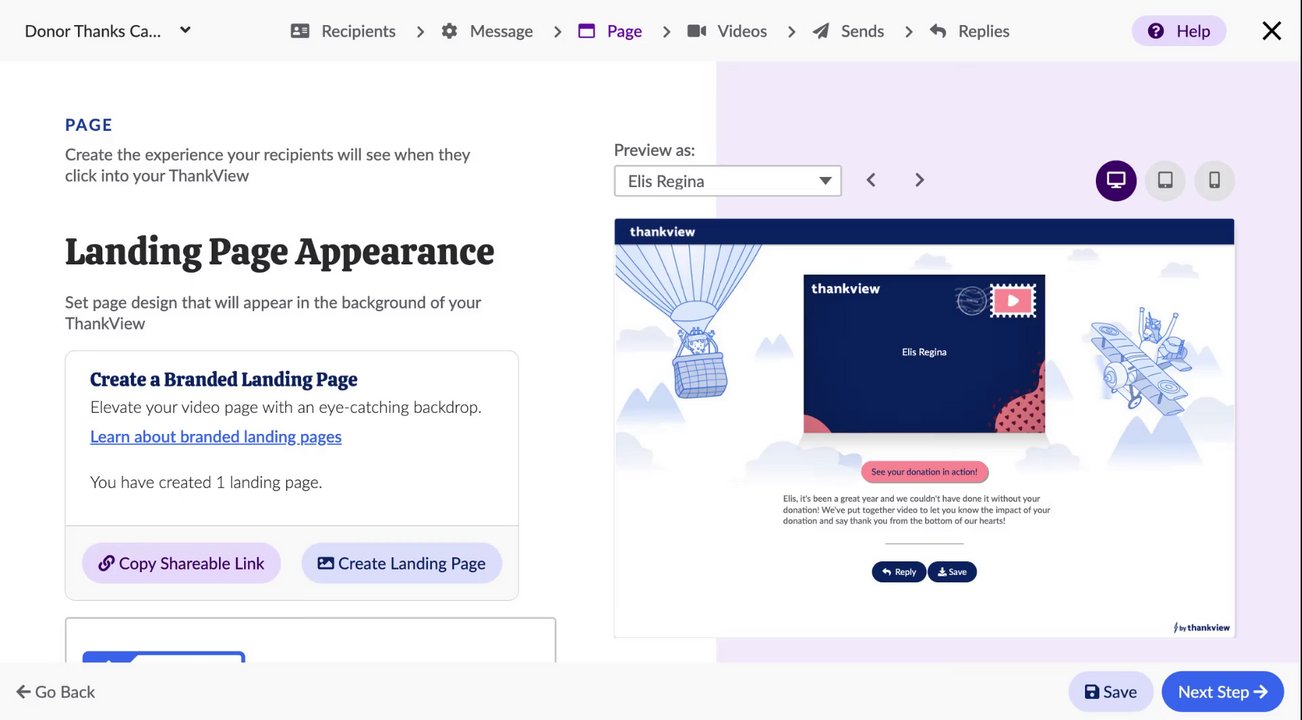The width and height of the screenshot is (1302, 720).
Task: Show next recipient preview arrow
Action: pos(919,180)
